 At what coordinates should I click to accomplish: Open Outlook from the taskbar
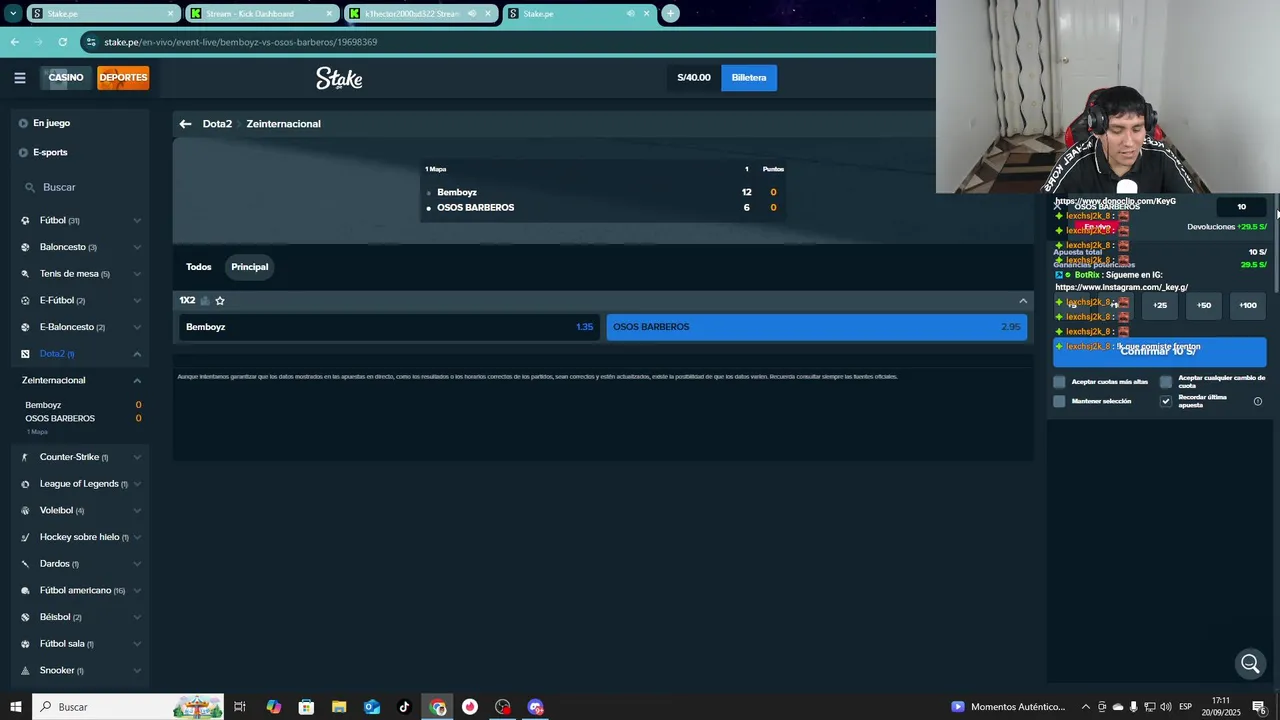(x=372, y=707)
